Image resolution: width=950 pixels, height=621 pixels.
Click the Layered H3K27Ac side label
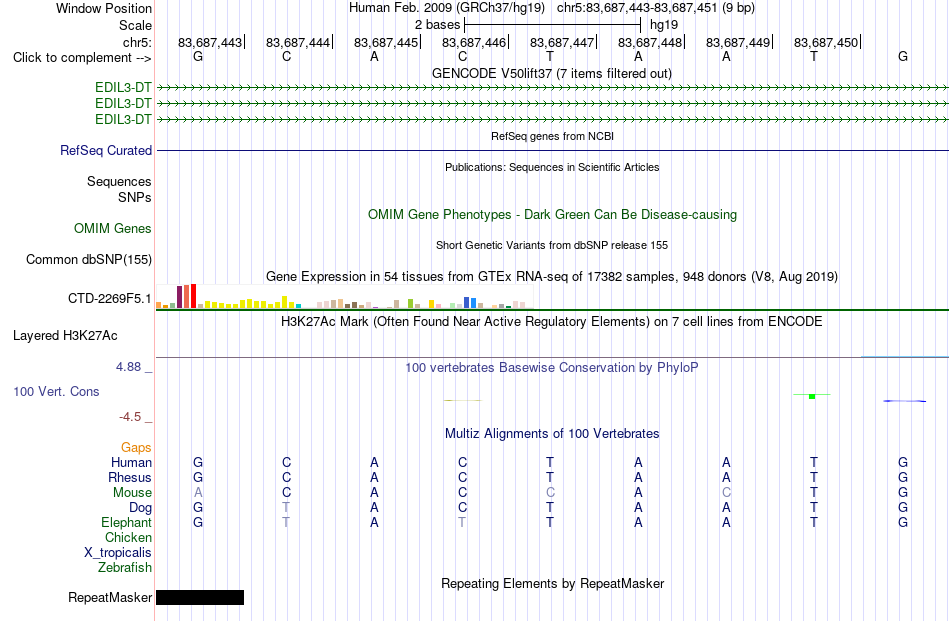[x=65, y=336]
